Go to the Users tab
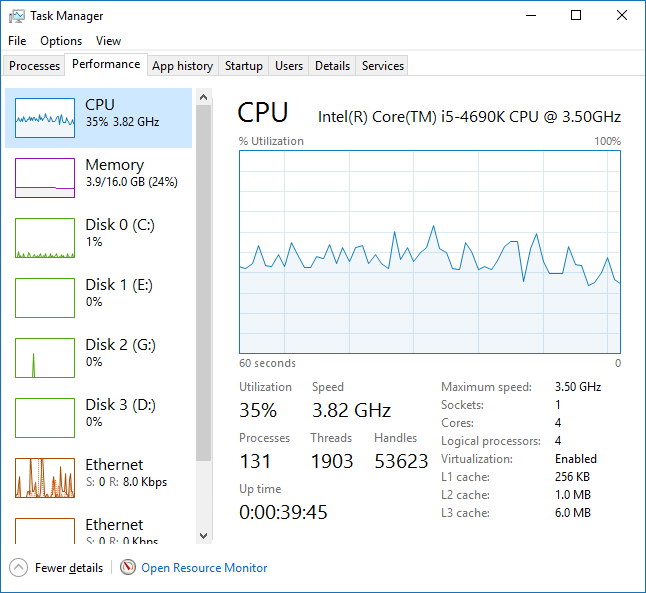Image resolution: width=646 pixels, height=593 pixels. pos(289,66)
